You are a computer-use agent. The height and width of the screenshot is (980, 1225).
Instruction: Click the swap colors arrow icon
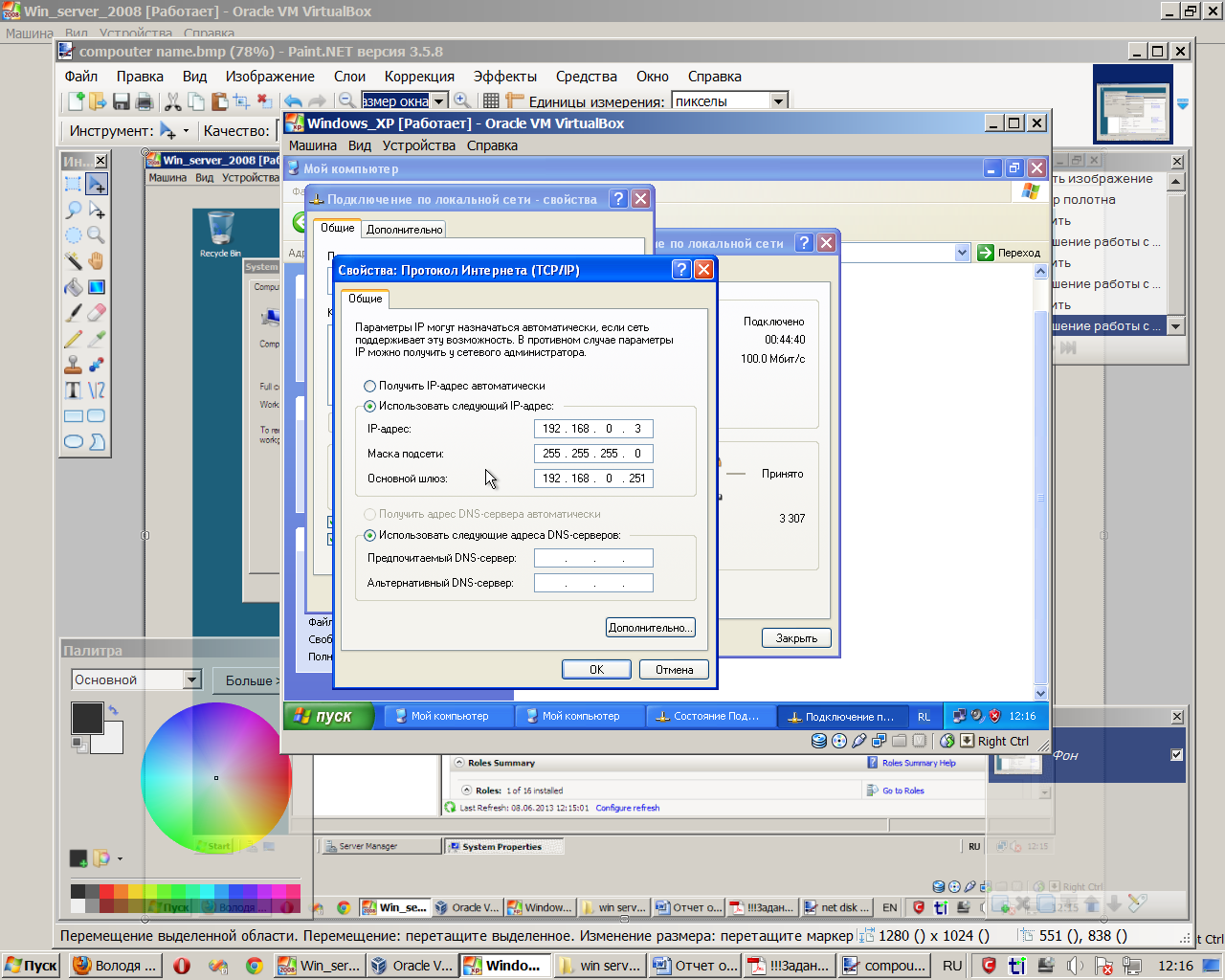pos(113,709)
